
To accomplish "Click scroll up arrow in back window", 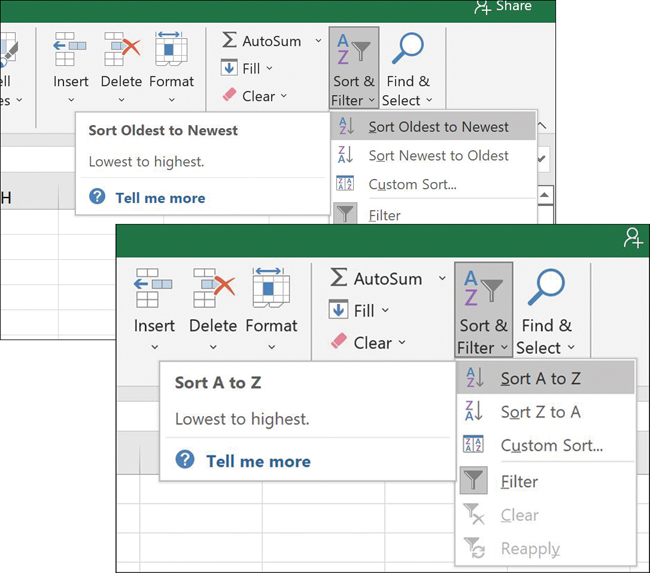I will click(545, 195).
